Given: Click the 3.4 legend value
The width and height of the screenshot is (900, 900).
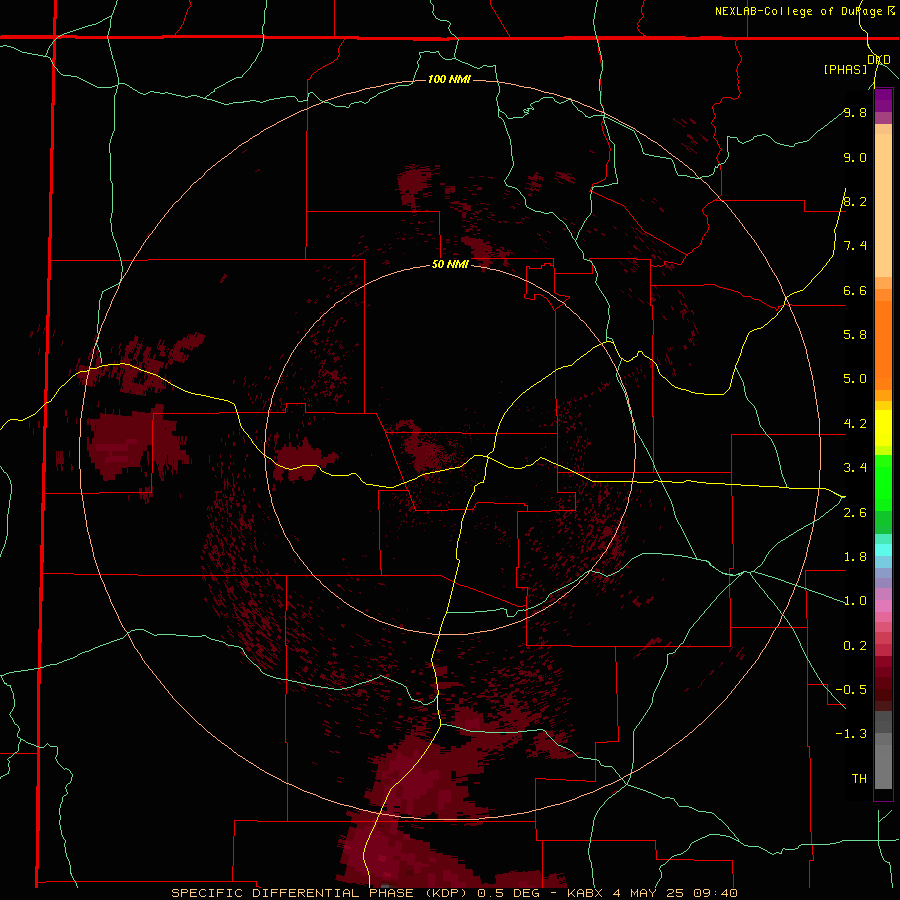Looking at the screenshot, I should pyautogui.click(x=855, y=468).
